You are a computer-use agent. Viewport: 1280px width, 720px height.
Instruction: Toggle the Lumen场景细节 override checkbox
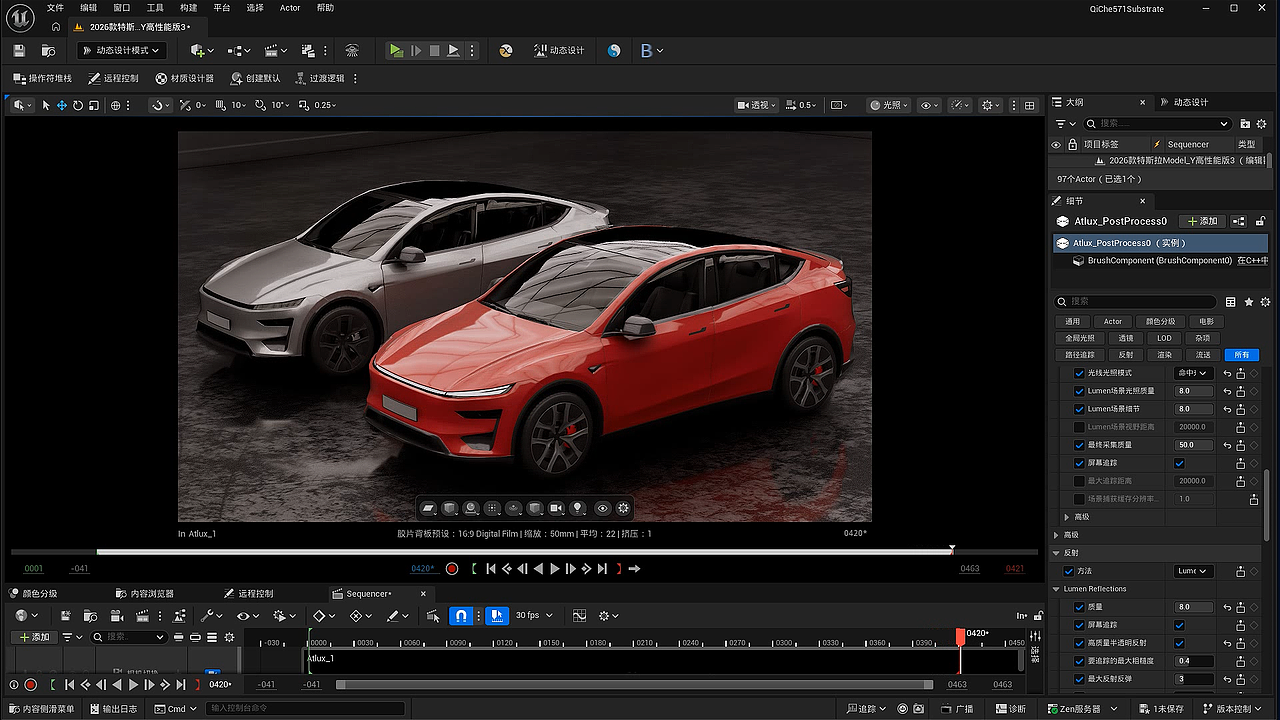point(1079,409)
